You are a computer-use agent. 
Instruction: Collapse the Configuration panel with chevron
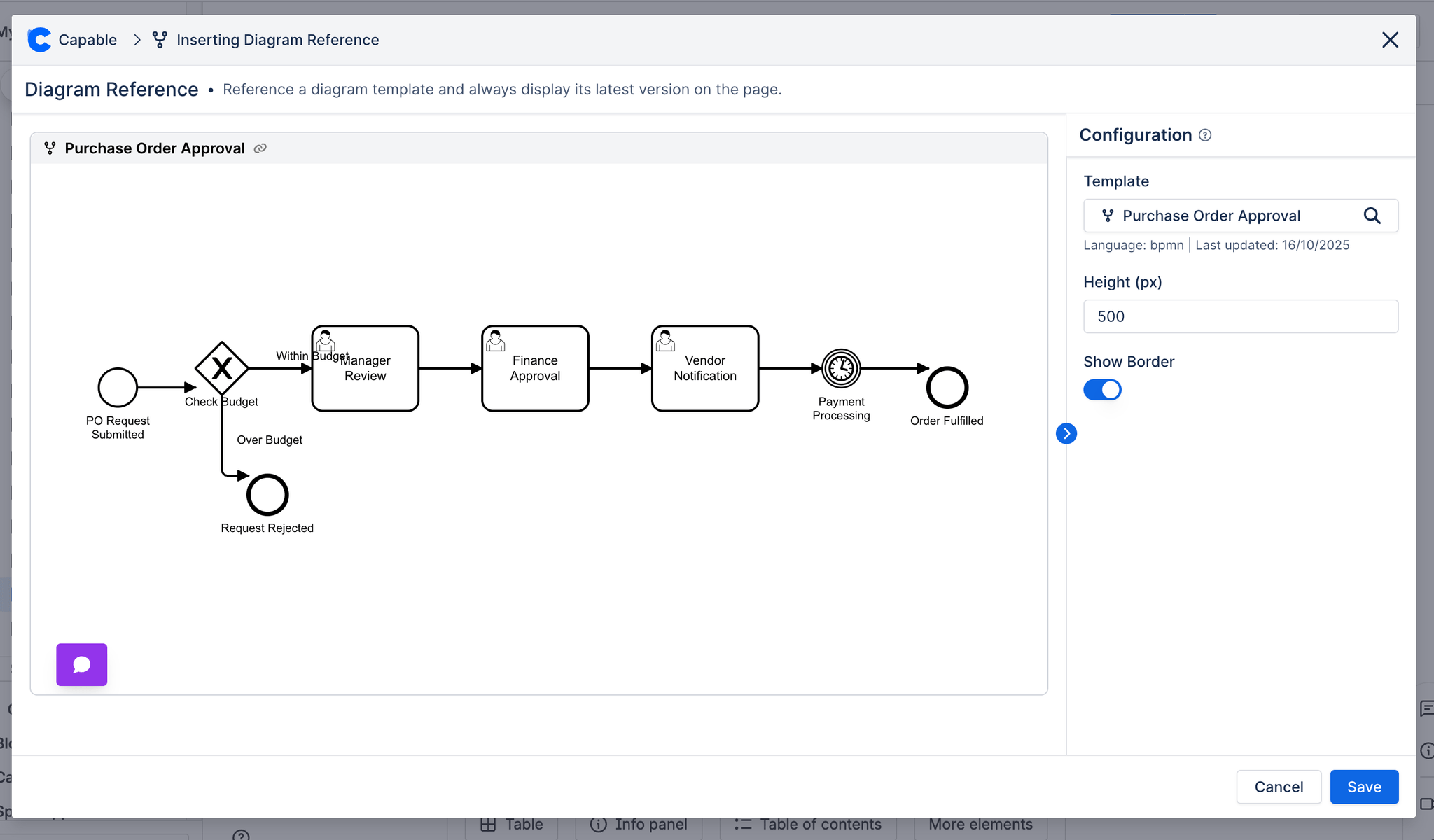1066,433
